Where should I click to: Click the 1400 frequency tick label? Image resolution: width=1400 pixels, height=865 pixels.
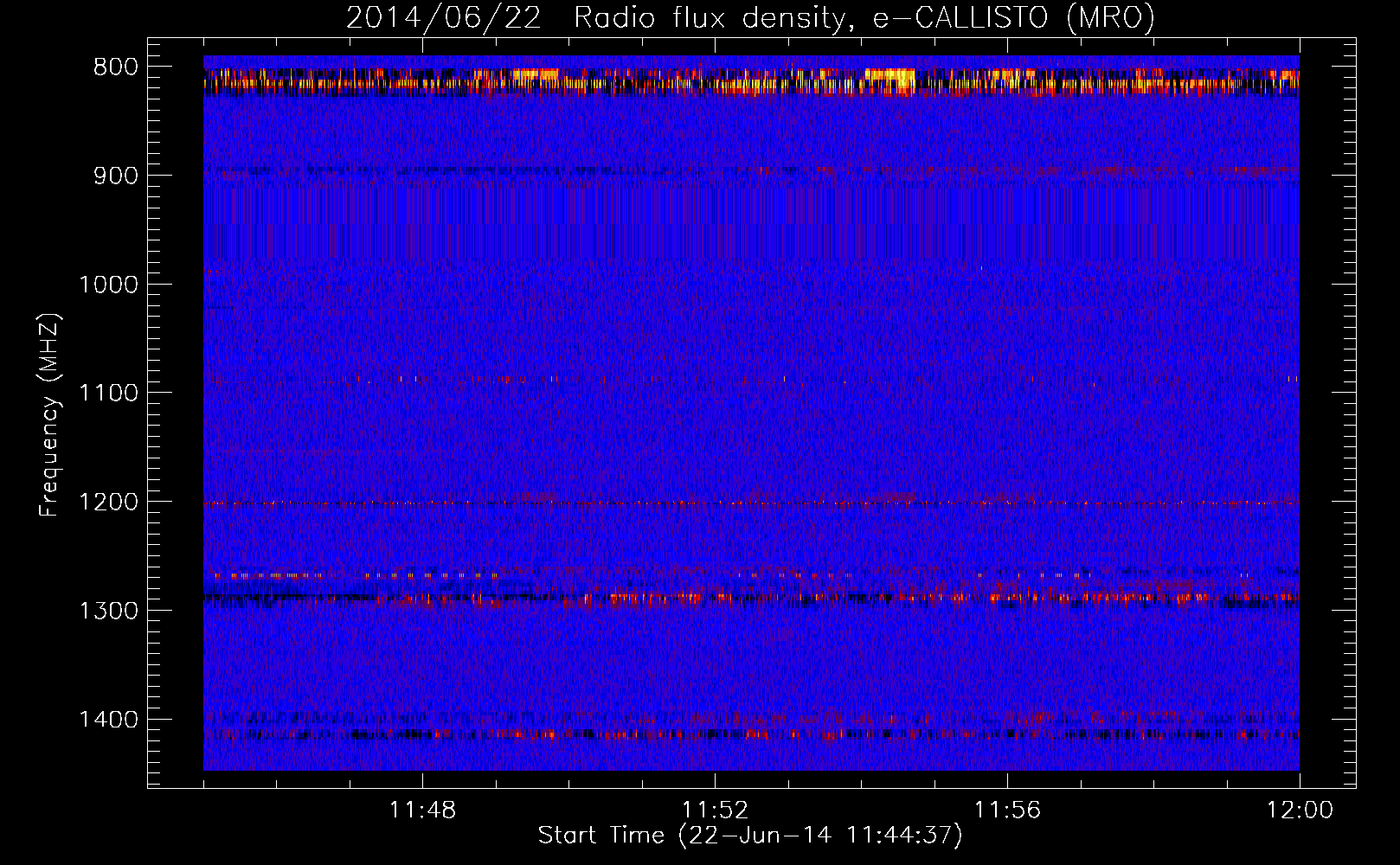108,720
